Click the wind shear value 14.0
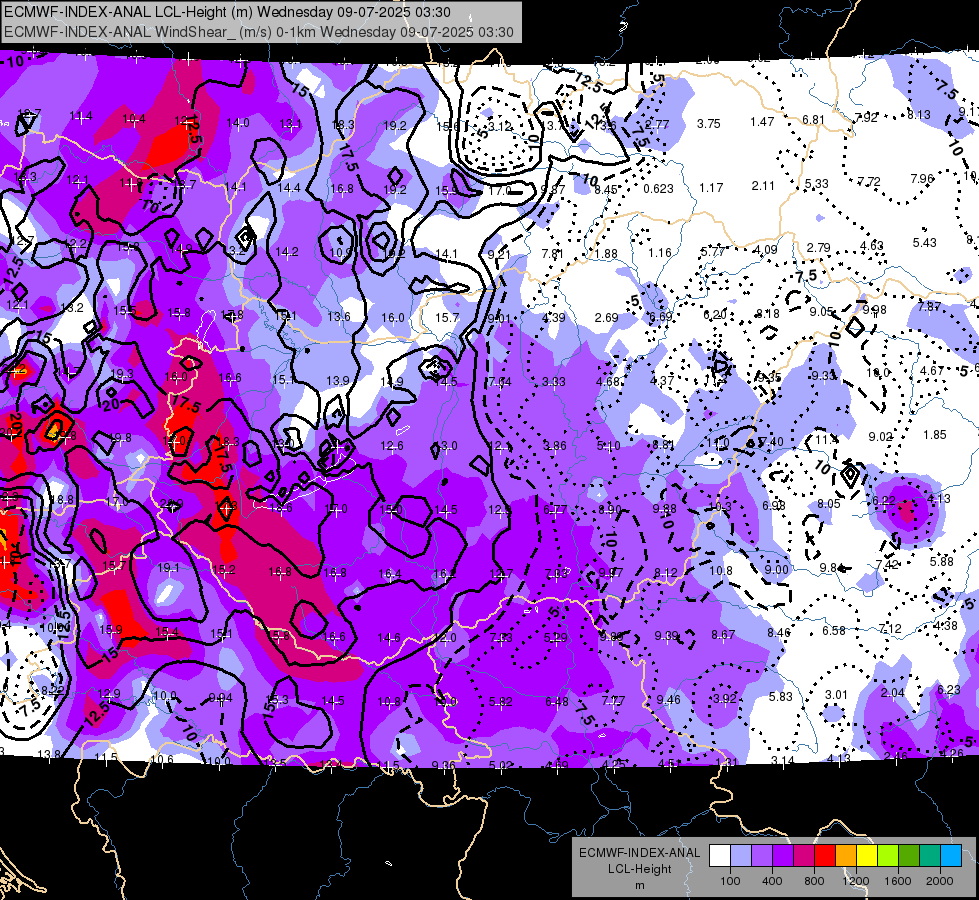 click(x=238, y=123)
